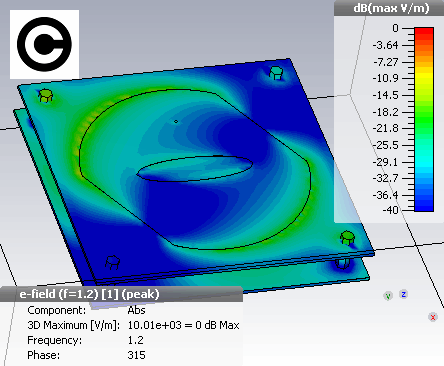Click the dB(max V/m) legend title
This screenshot has width=444, height=366.
tap(391, 8)
